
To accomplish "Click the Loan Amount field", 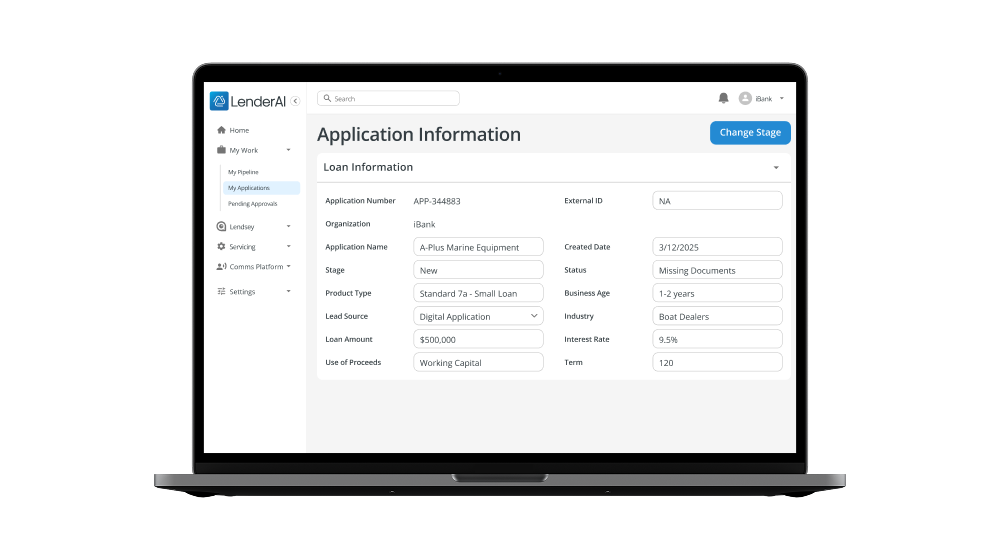I will [x=478, y=339].
